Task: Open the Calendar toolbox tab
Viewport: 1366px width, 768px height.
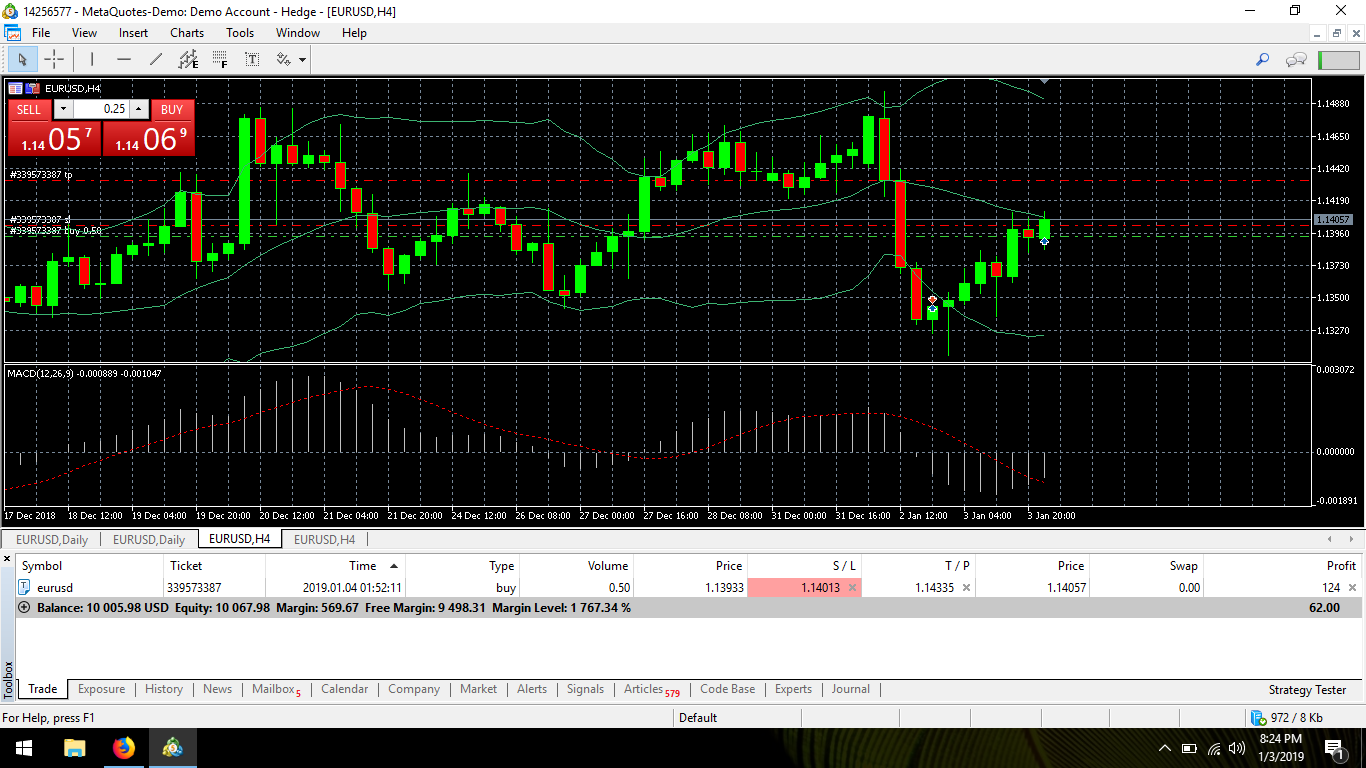Action: coord(344,689)
